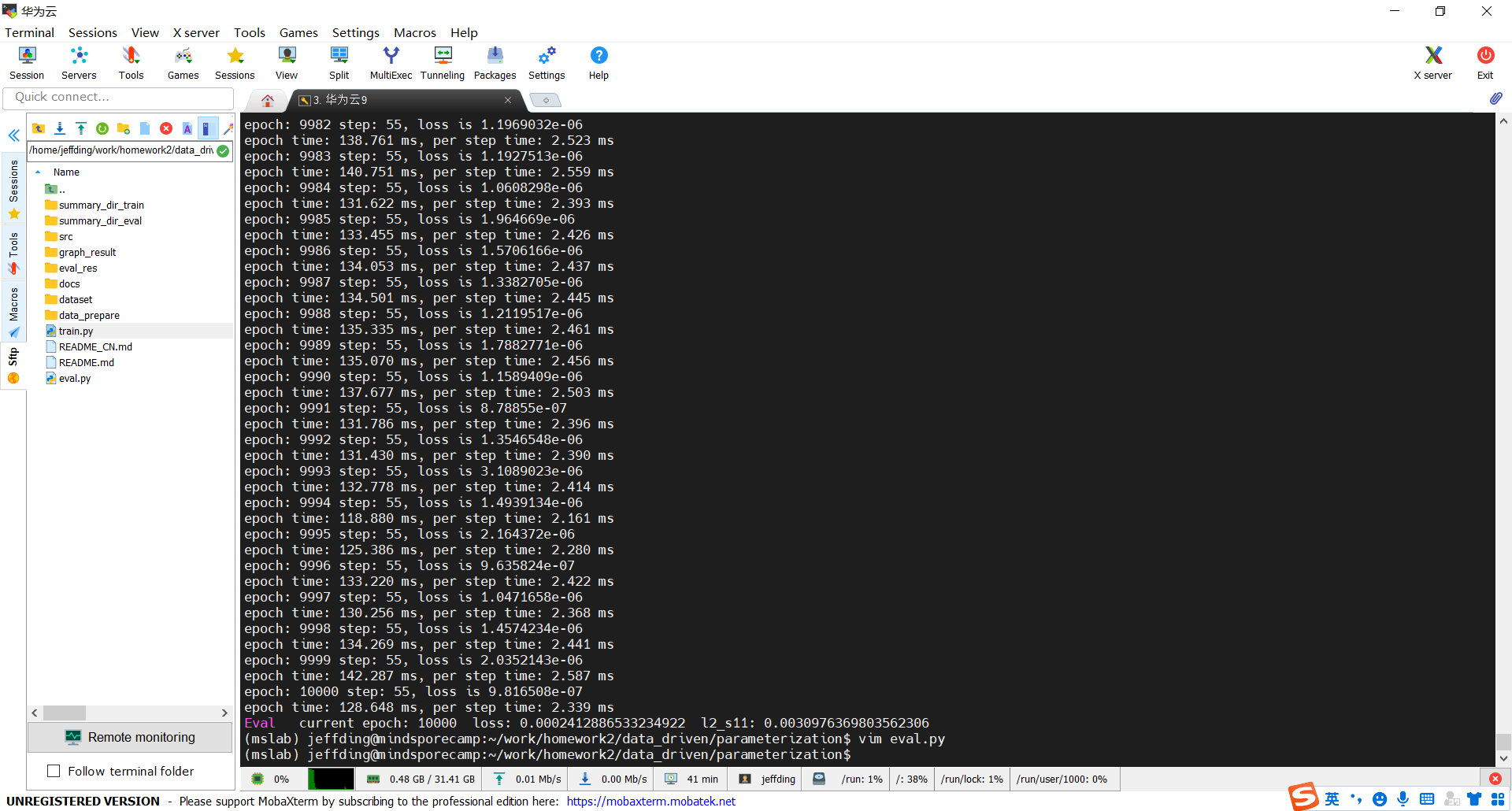Screen dimensions: 1512x811
Task: Open the Settings menu in the menu bar
Action: coord(355,32)
